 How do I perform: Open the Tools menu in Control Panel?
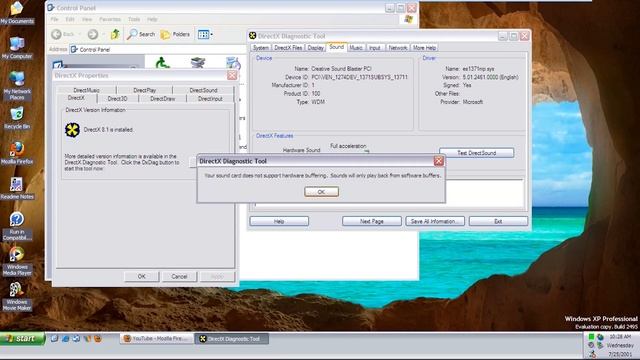coord(134,19)
